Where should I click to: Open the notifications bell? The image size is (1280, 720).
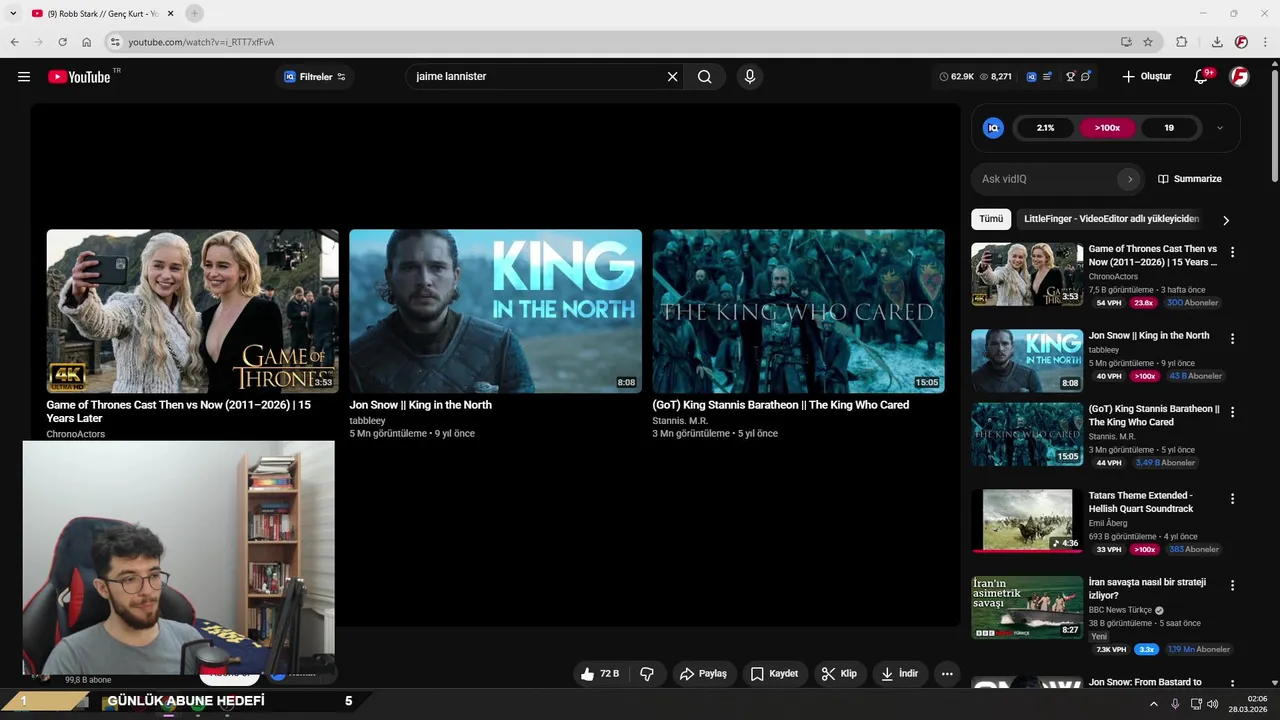pos(1202,77)
